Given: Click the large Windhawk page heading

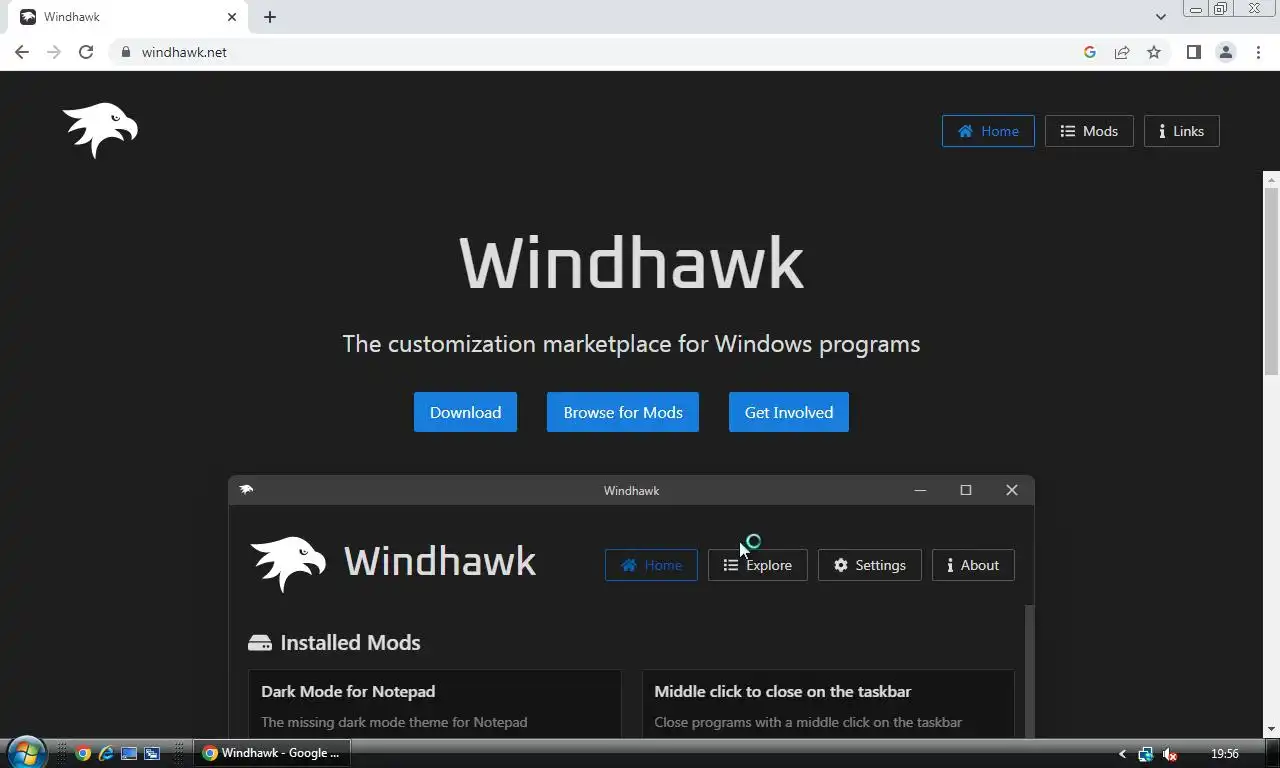Looking at the screenshot, I should (631, 264).
